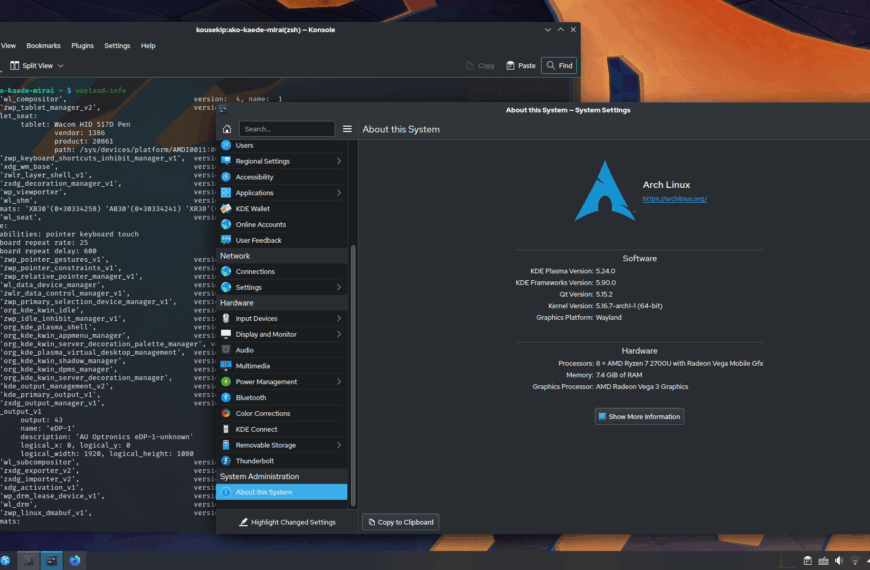Click the Bluetooth icon in the sidebar
Image resolution: width=870 pixels, height=570 pixels.
coord(226,397)
